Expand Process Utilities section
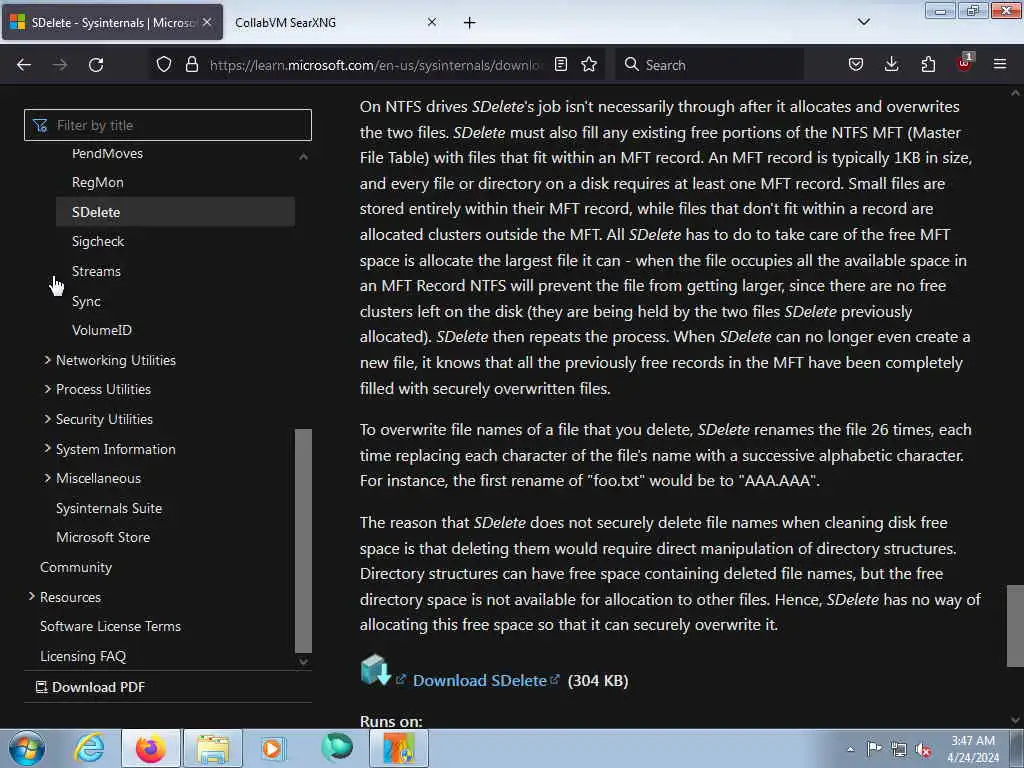 (x=103, y=389)
